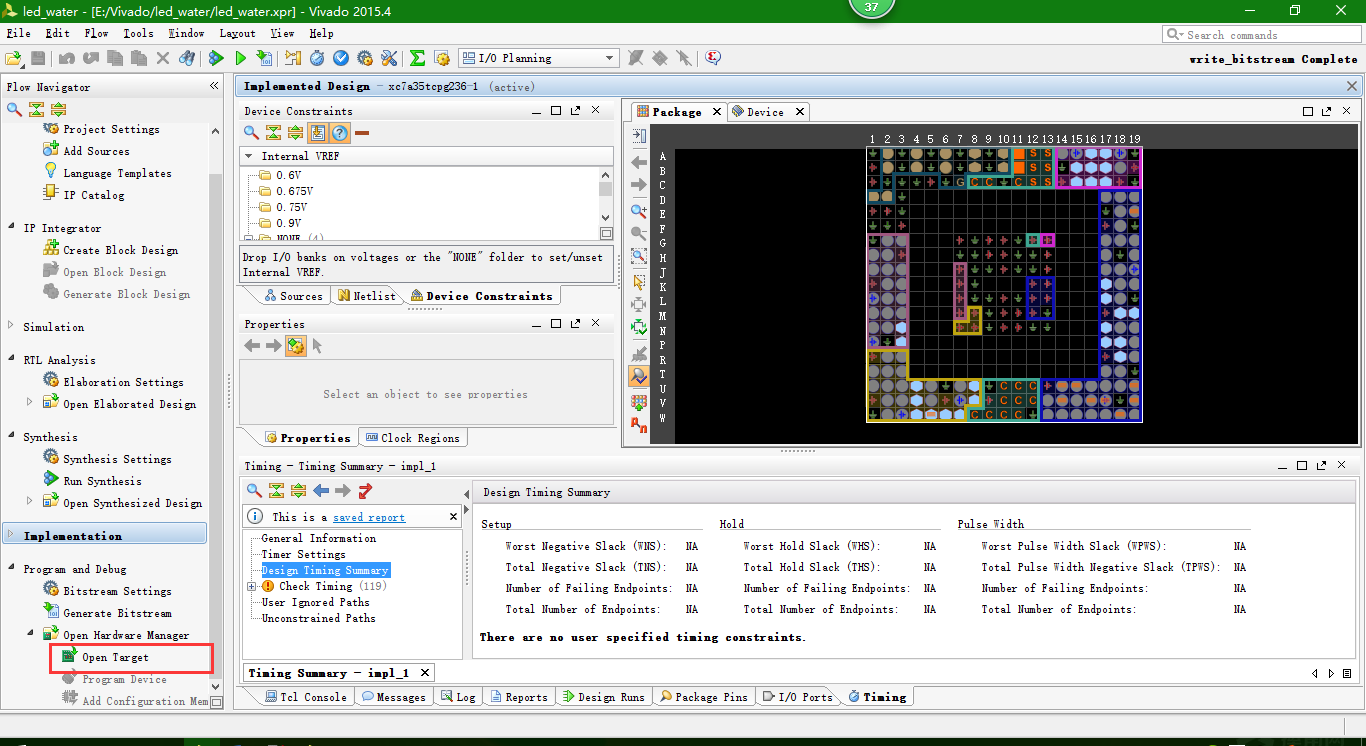The height and width of the screenshot is (746, 1366).
Task: Click the Open Project folder icon in the toolbar
Action: pos(14,58)
